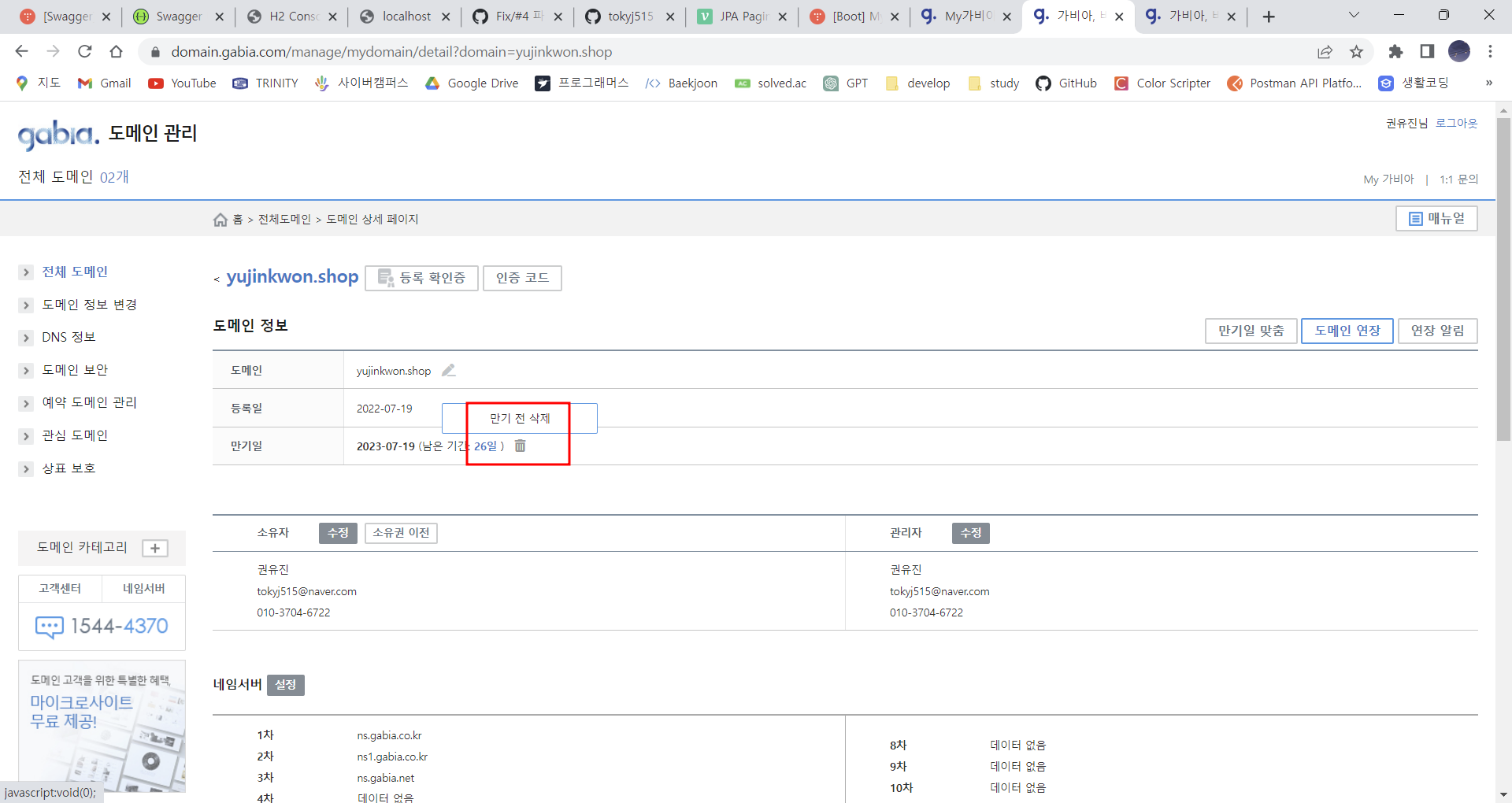Click nameserver 설정 button
1512x803 pixels.
(285, 685)
